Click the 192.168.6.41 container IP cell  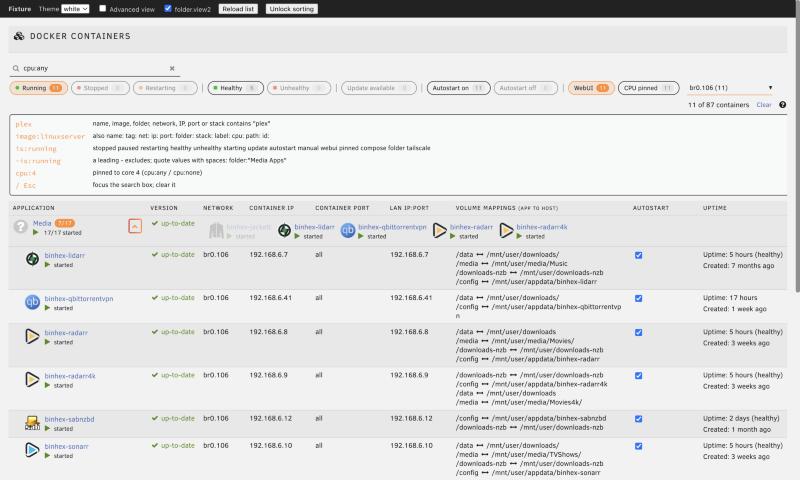click(270, 297)
